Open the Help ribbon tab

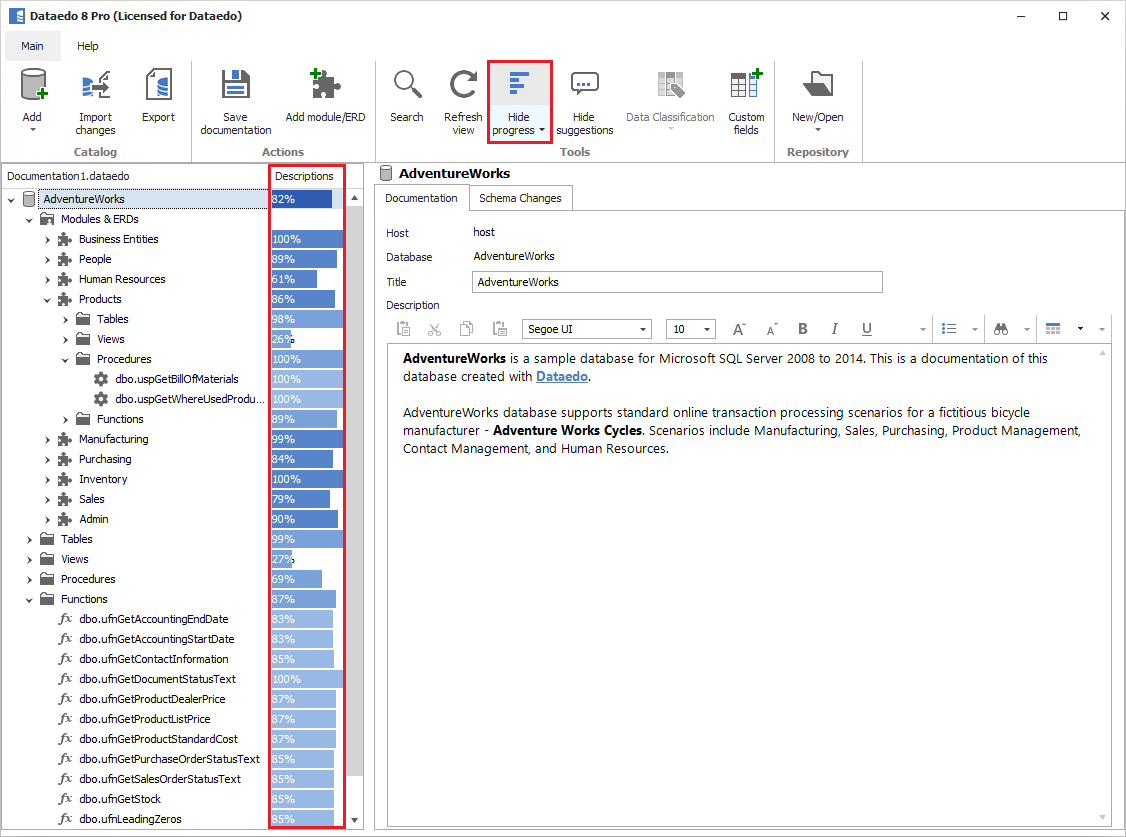(x=88, y=46)
